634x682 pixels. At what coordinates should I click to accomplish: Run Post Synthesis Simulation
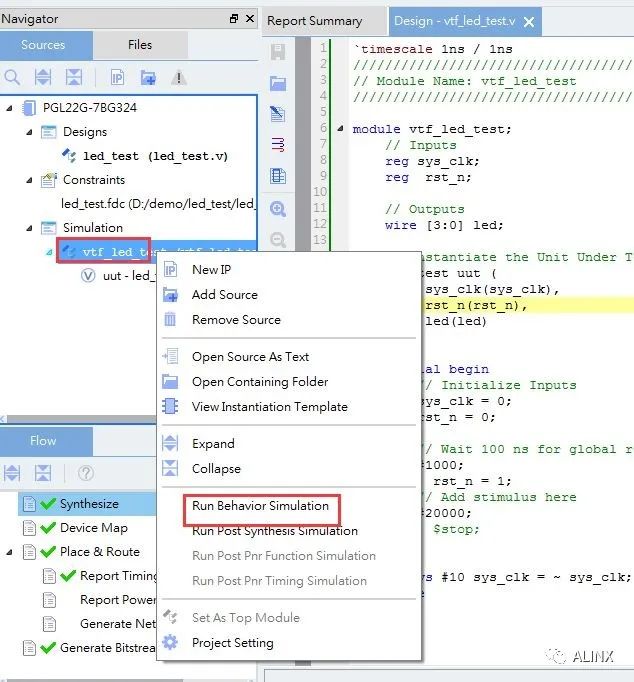(289, 531)
